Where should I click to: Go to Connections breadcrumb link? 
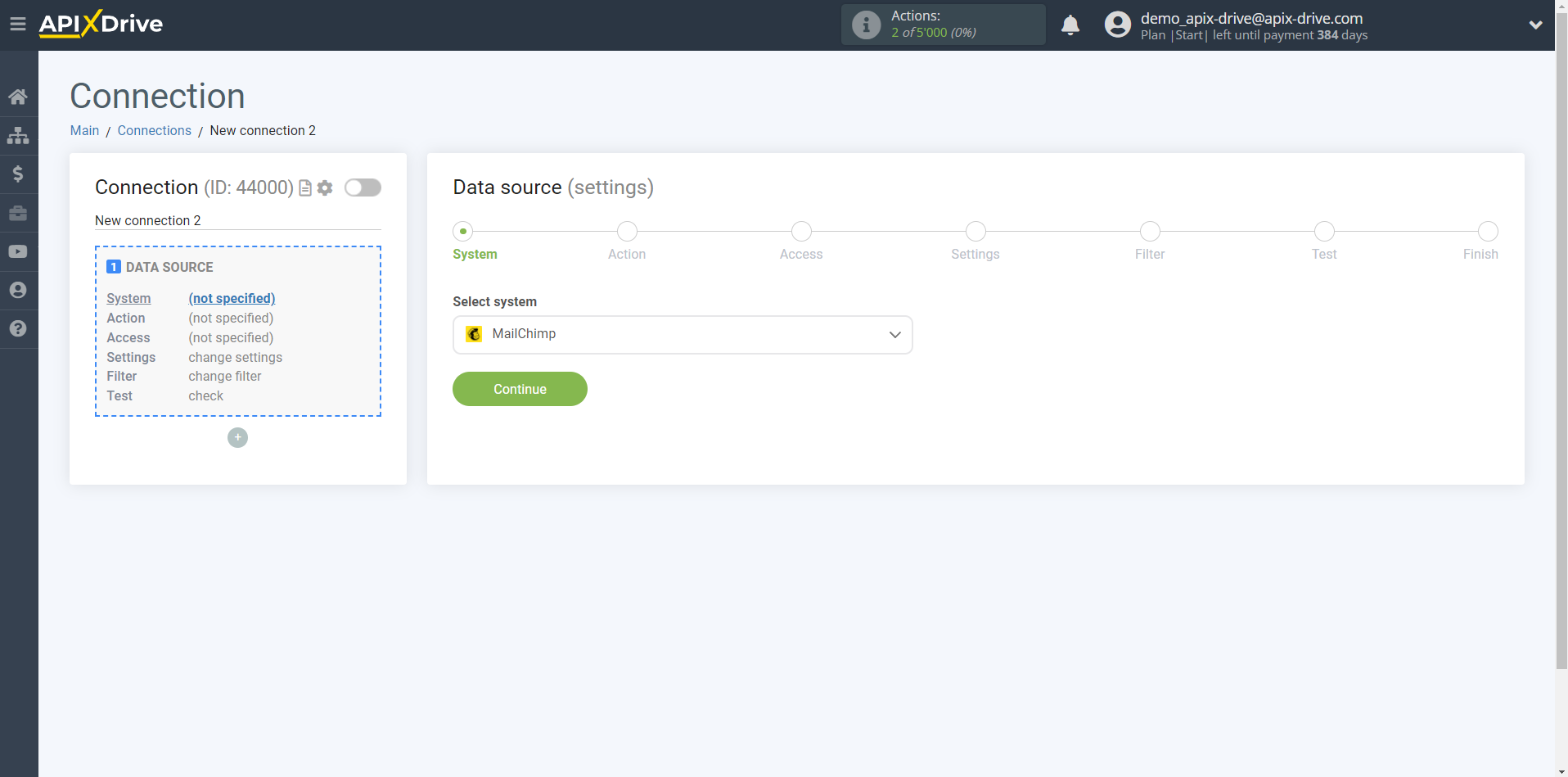coord(154,130)
